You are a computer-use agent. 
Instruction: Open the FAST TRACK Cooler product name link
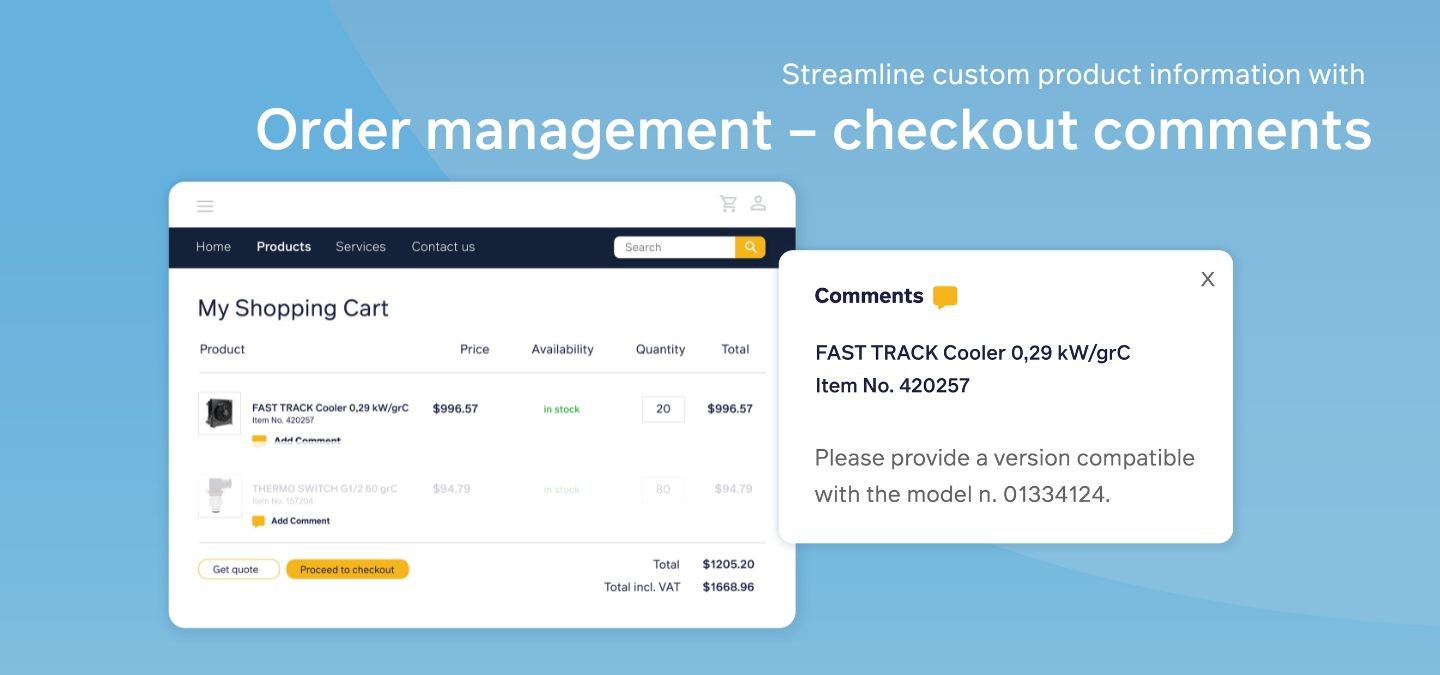[330, 408]
